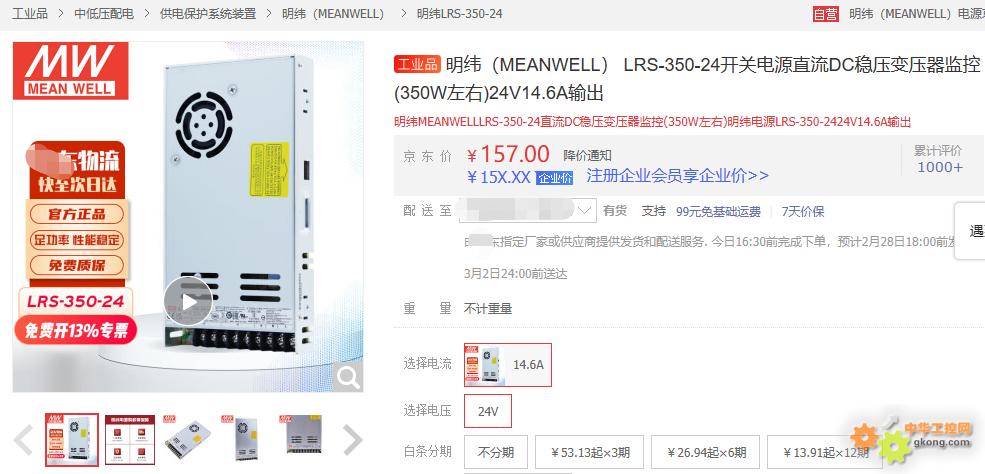
Task: Select the 14.6A current option
Action: pos(508,364)
